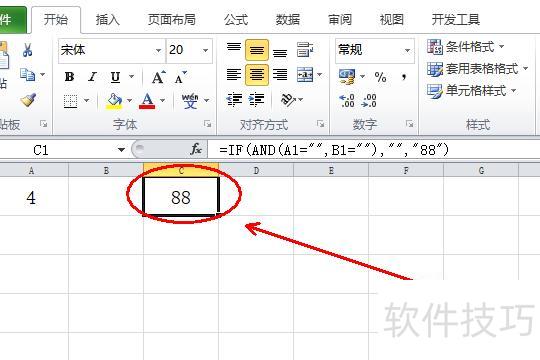
Task: Click the wén phonetic guide icon
Action: coord(190,101)
